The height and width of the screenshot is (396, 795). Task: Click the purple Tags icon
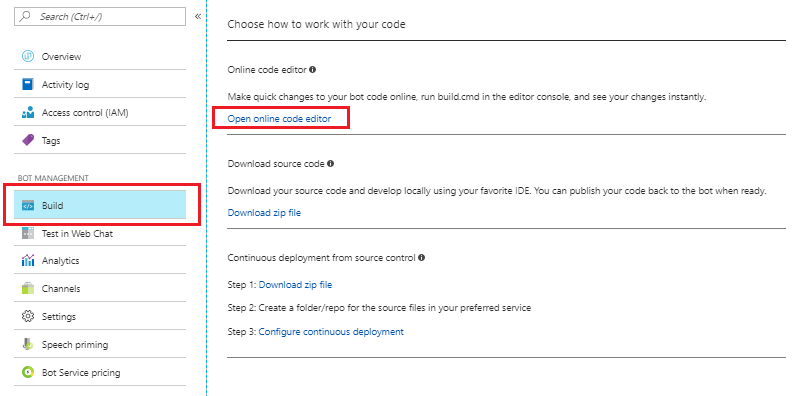[27, 140]
